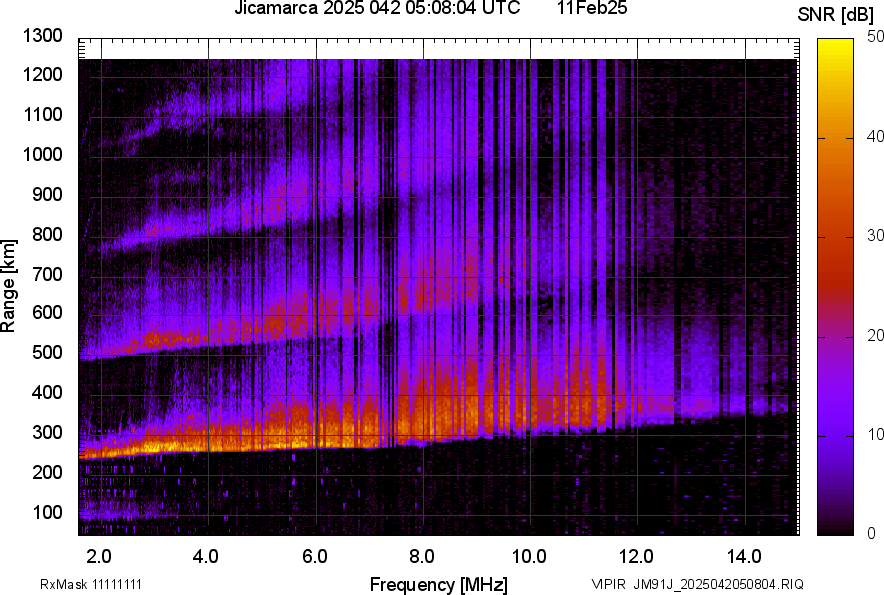Click the 100 range tick label
The image size is (884, 595).
tap(47, 512)
